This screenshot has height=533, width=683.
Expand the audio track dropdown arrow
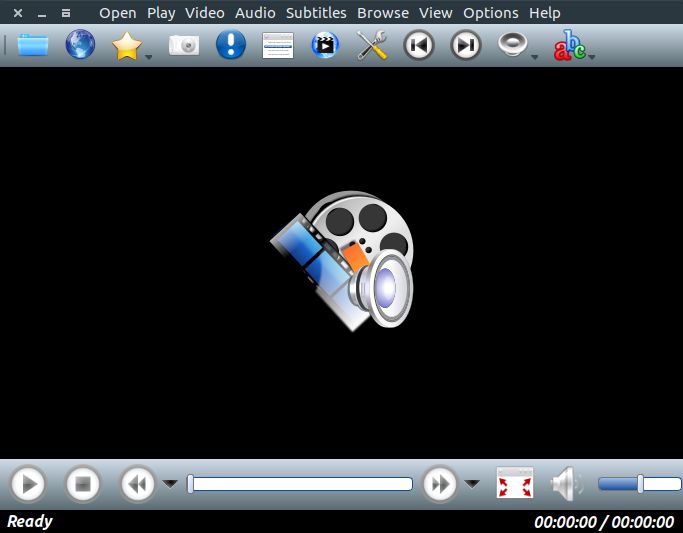pos(534,57)
